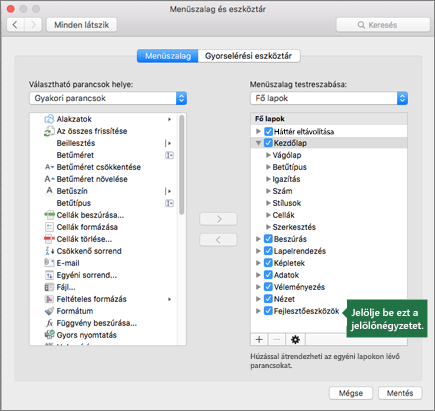Click the Az összes frissítése refresh icon

point(49,131)
